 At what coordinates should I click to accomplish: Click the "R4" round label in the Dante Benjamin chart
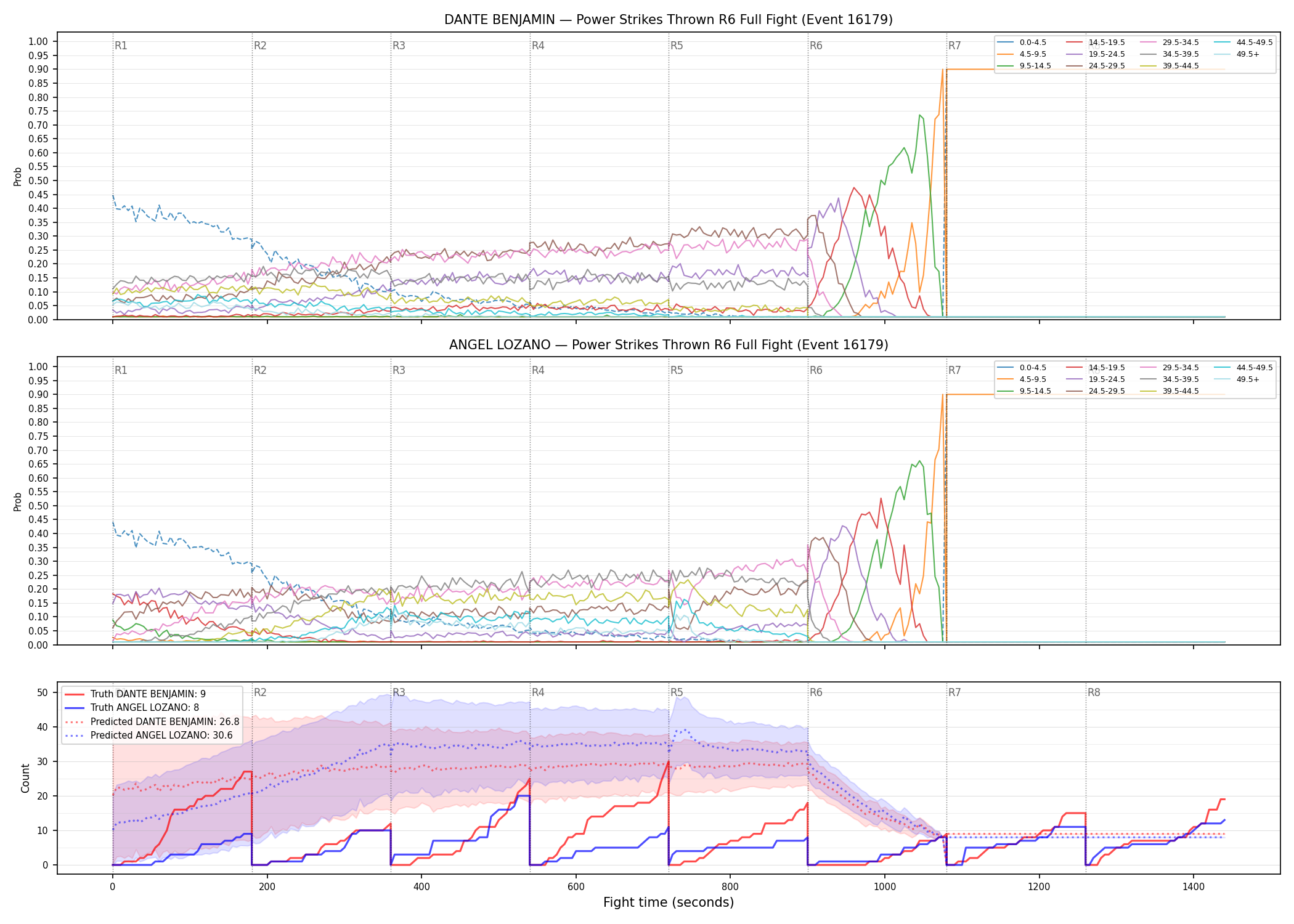[538, 46]
